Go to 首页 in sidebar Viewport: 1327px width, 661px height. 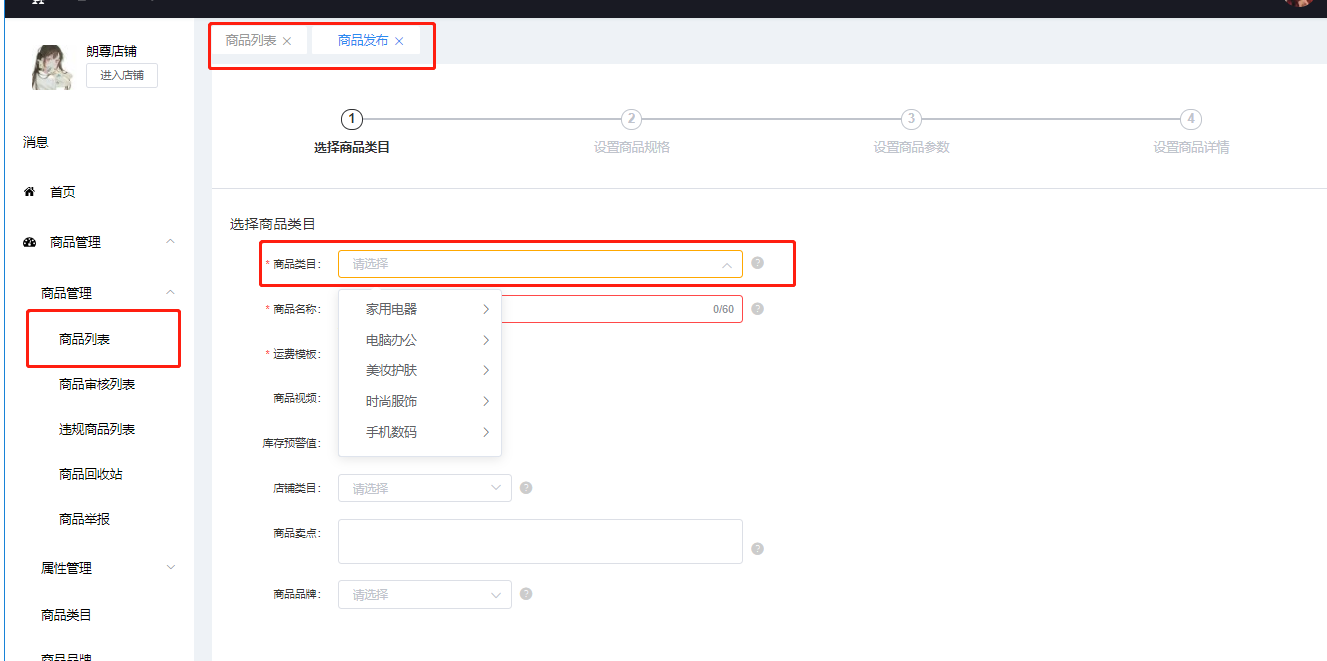pos(62,192)
